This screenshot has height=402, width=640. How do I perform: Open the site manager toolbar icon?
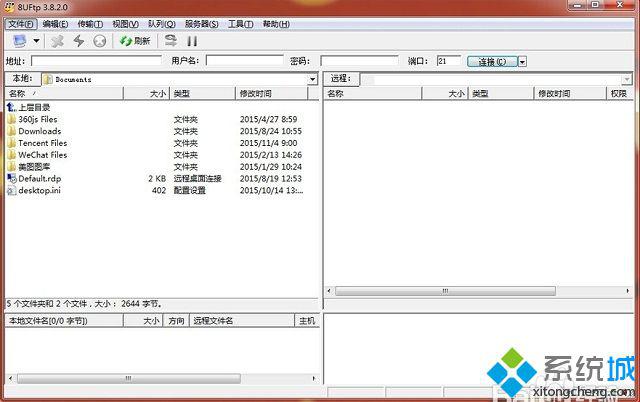pyautogui.click(x=19, y=41)
